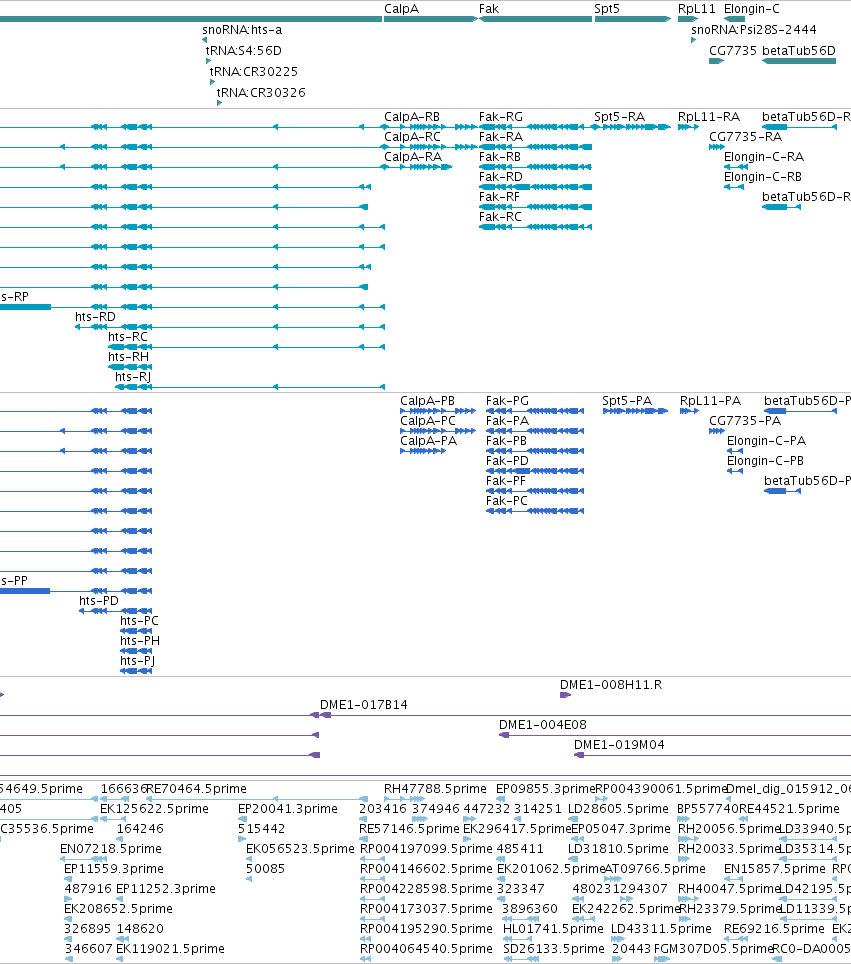The image size is (851, 964).
Task: Click the RE70464.5prime EST label
Action: click(x=196, y=789)
